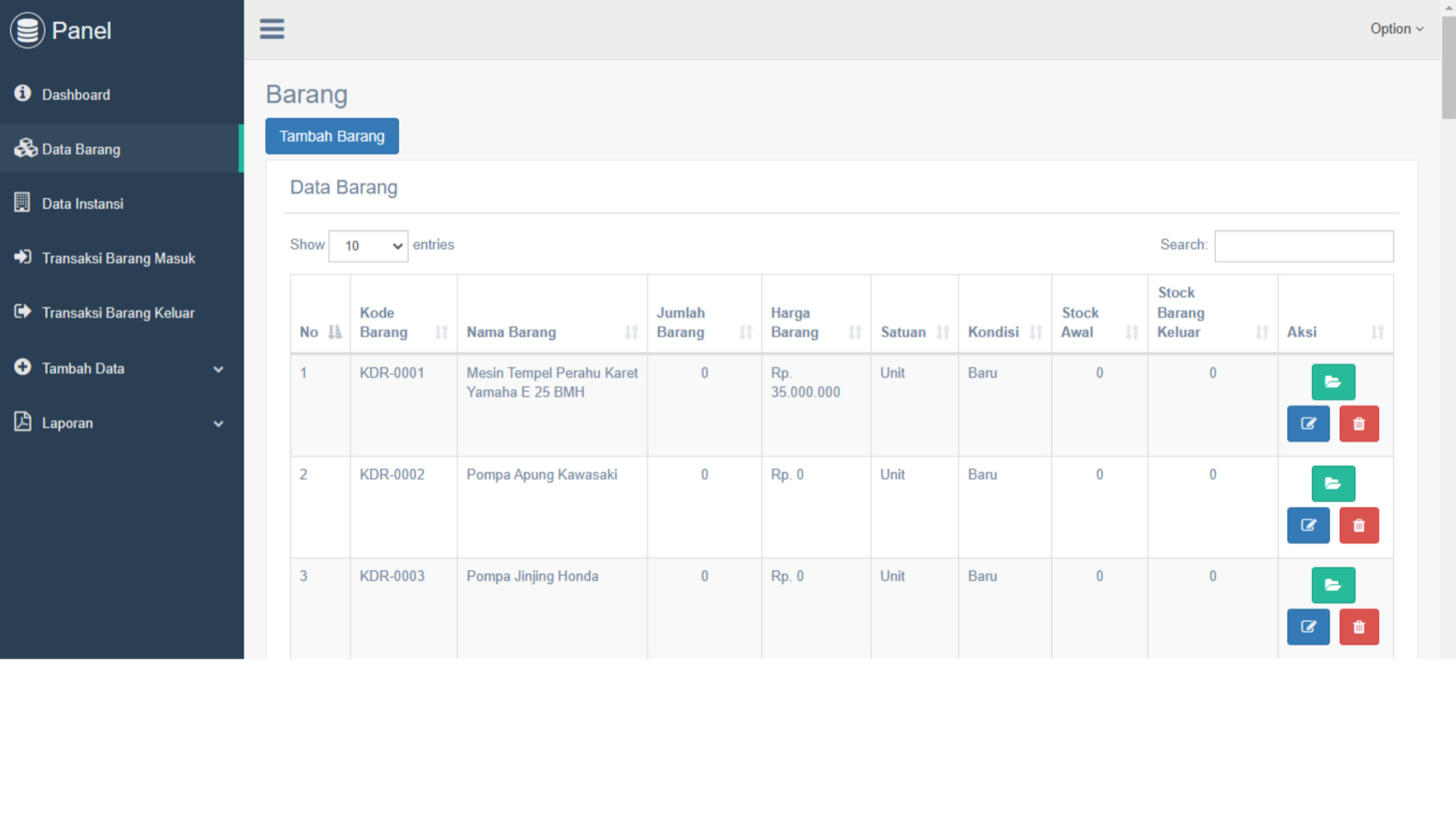
Task: Sort table by Stock Awal column
Action: coord(1099,315)
